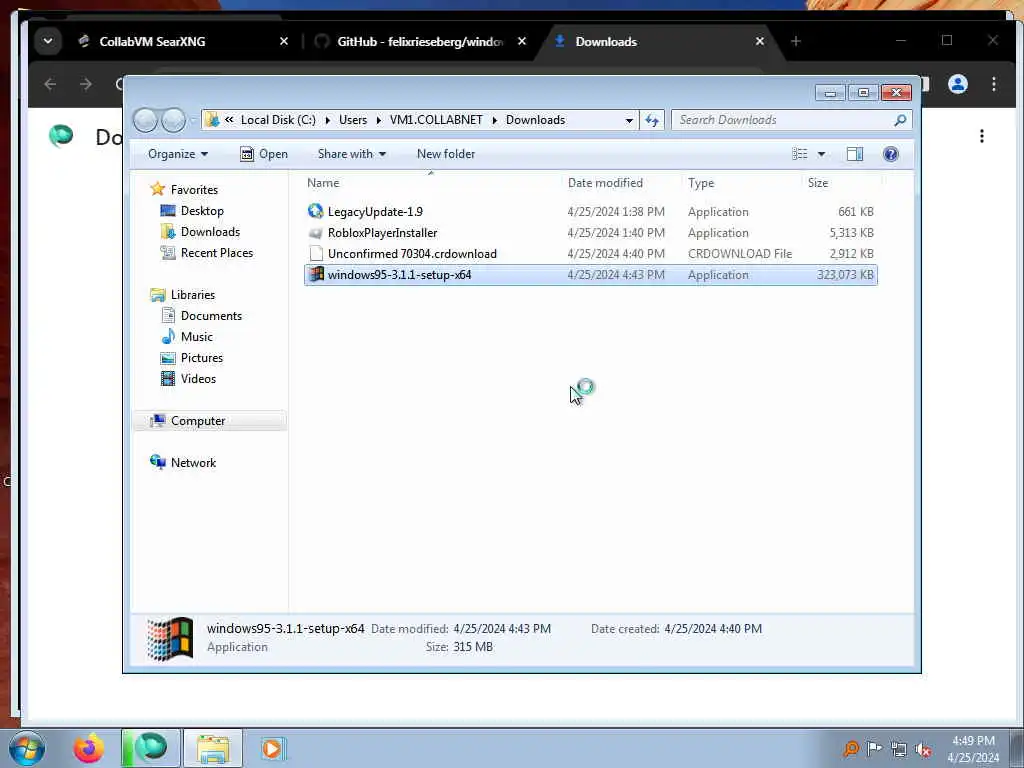Screen dimensions: 1024x768
Task: Expand the arrow after Local Disk (C:)
Action: (327, 120)
